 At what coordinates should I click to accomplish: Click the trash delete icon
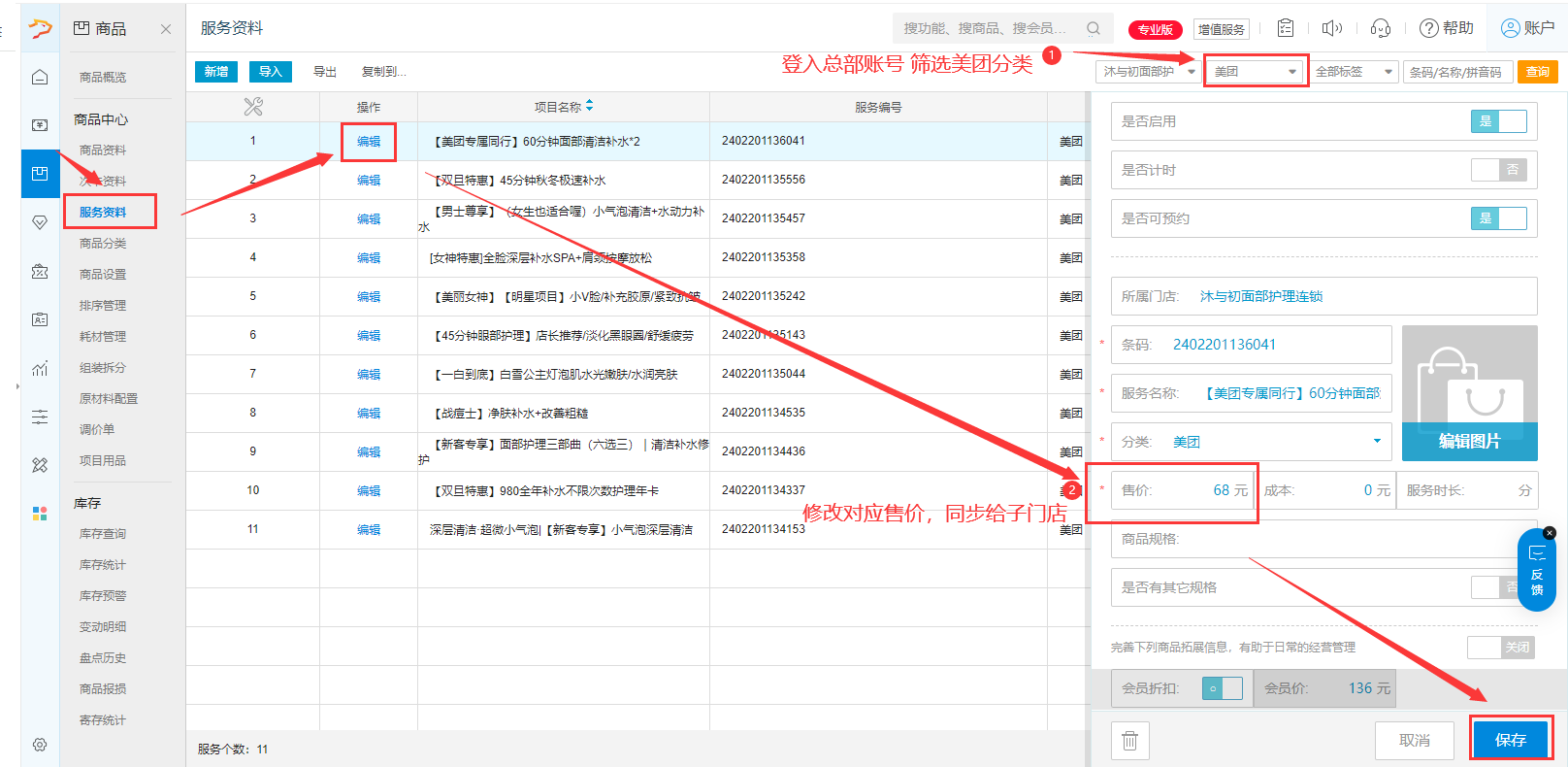click(1130, 741)
